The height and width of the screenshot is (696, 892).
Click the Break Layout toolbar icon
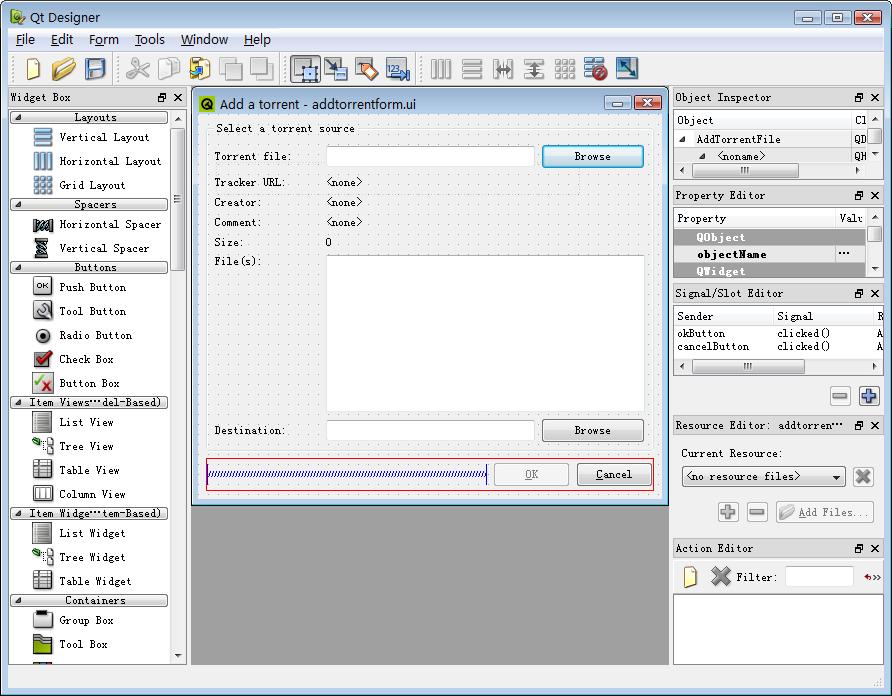(x=596, y=69)
